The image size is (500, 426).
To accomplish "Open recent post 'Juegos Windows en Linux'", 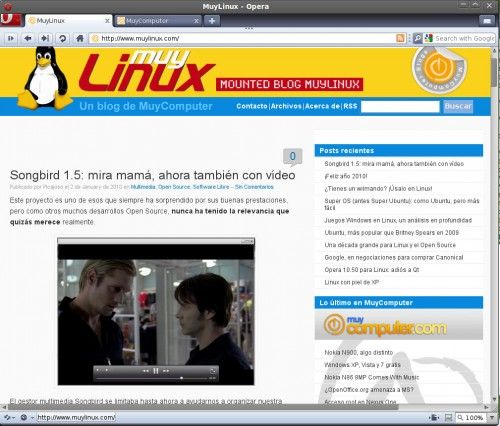I will point(398,220).
